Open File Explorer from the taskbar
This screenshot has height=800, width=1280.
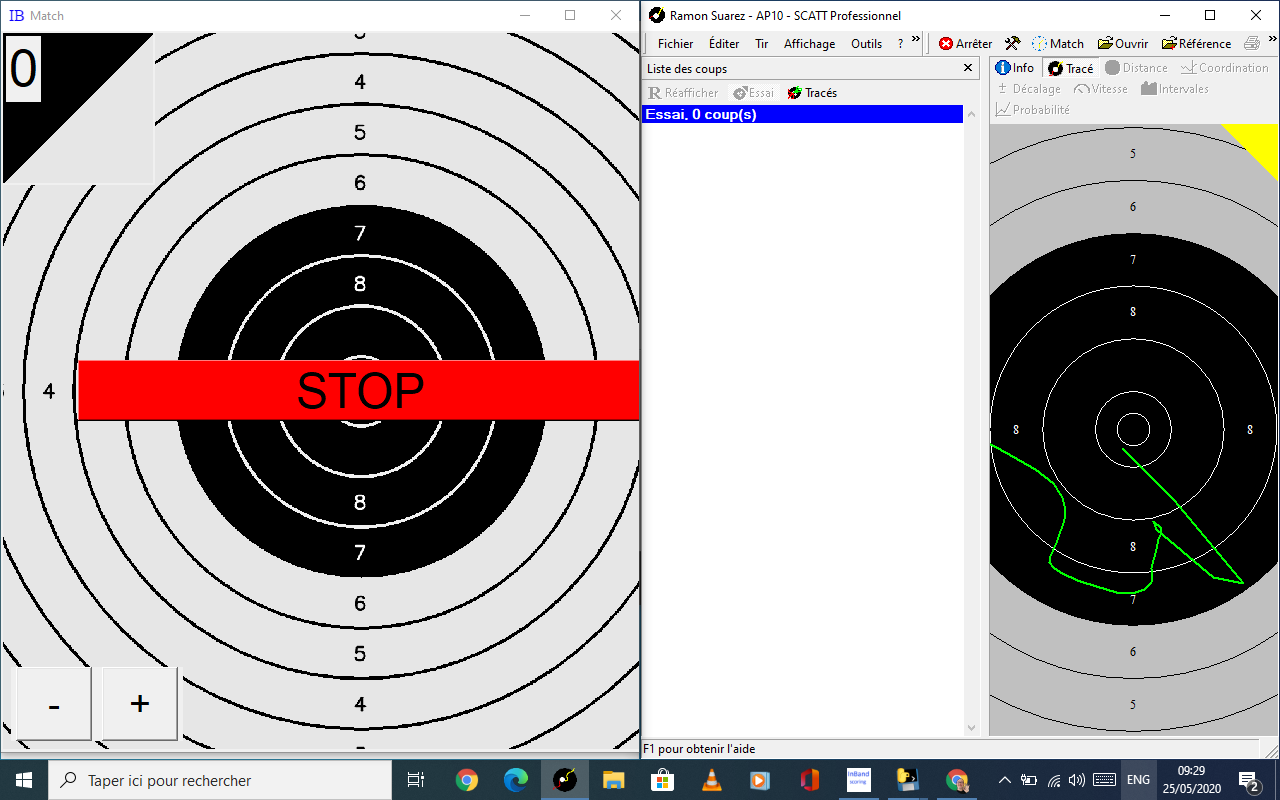(613, 780)
